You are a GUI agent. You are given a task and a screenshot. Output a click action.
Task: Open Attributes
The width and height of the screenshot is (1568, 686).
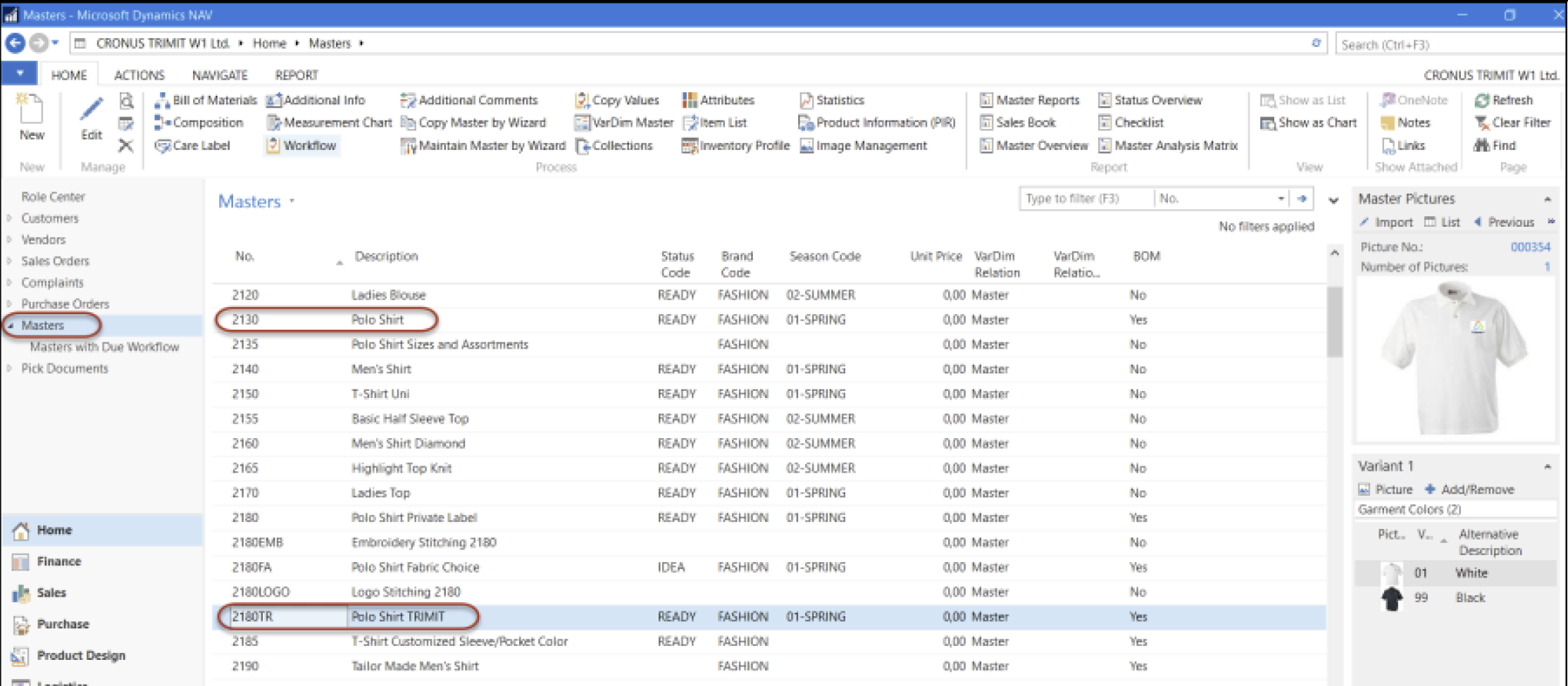tap(718, 100)
